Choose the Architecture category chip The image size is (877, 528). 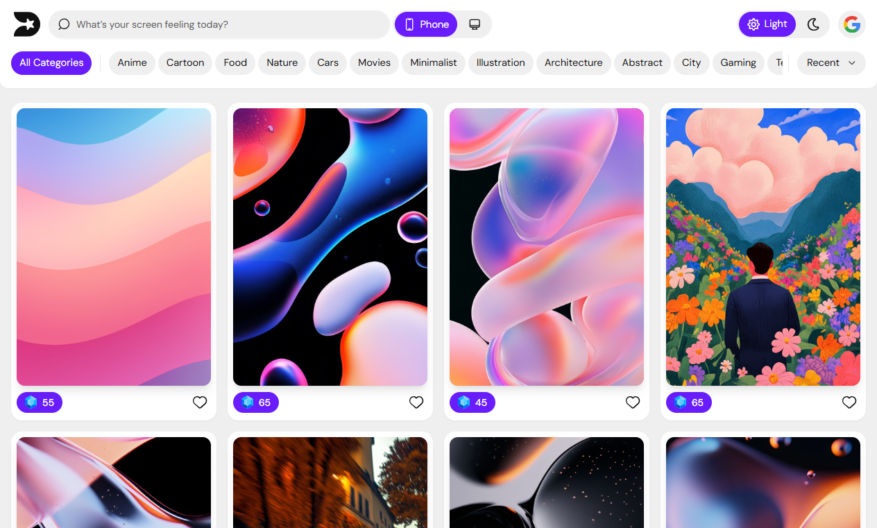point(573,63)
